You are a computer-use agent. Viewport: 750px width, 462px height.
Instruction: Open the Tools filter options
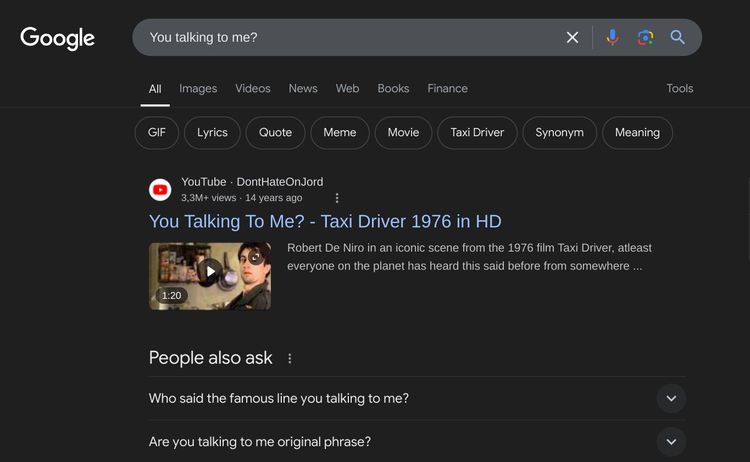[679, 88]
